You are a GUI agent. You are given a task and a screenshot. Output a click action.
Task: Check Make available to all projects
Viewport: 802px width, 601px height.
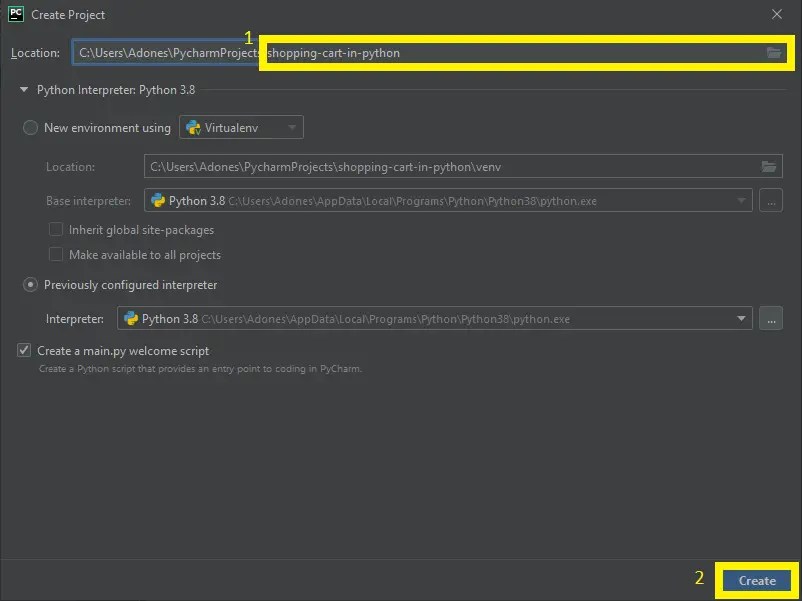[x=56, y=254]
